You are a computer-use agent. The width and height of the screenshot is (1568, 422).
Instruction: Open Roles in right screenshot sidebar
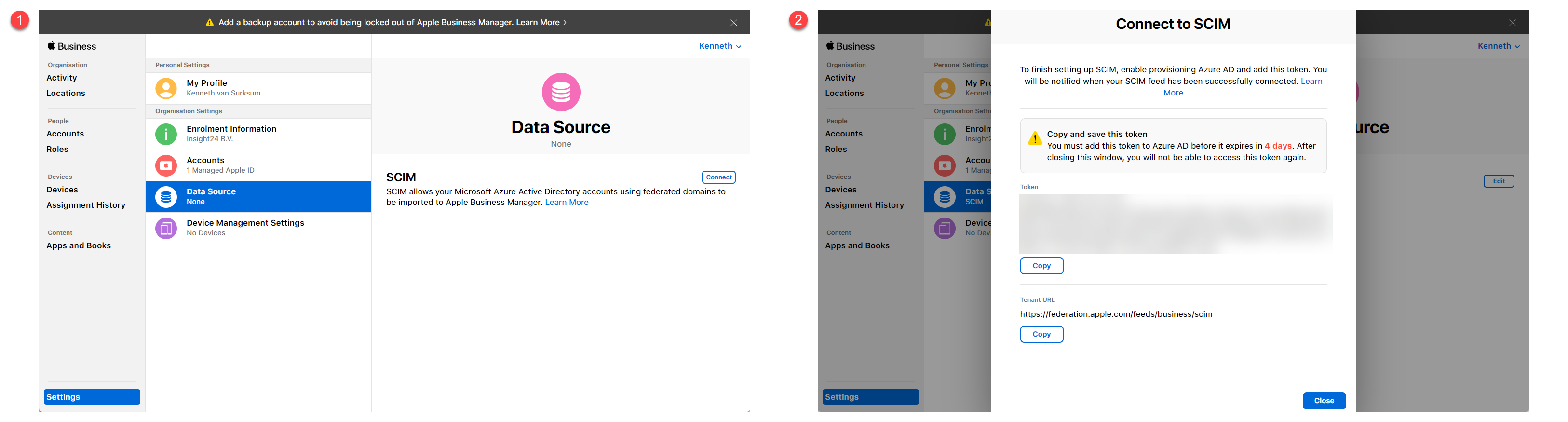[x=836, y=149]
